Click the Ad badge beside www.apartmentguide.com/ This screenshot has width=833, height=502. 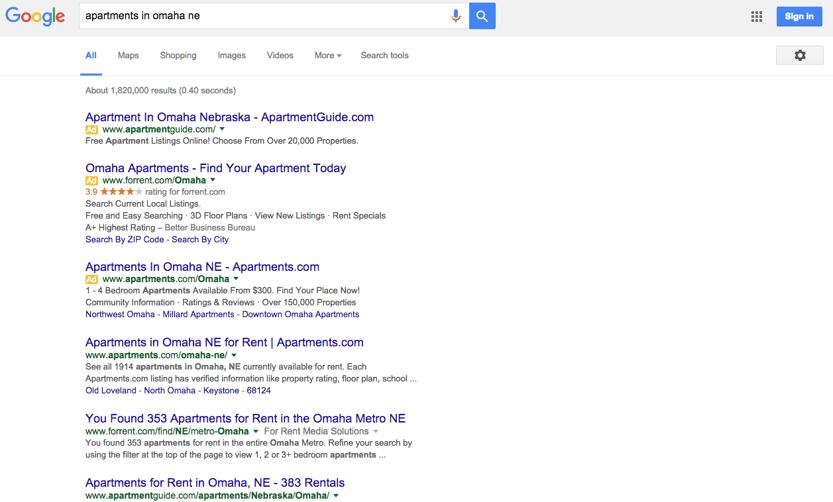point(91,130)
